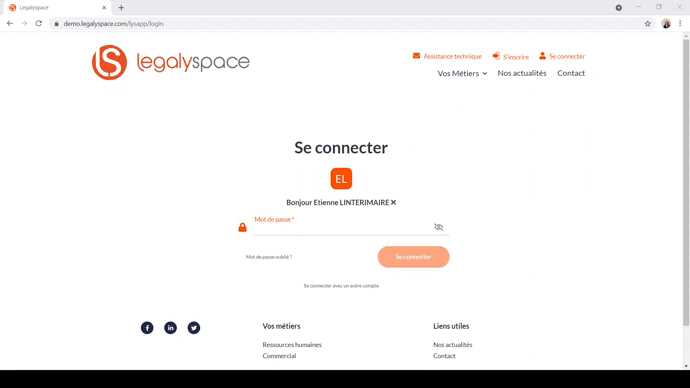Click the recording indicator icon in title bar
Viewport: 690px width, 388px height.
619,7
